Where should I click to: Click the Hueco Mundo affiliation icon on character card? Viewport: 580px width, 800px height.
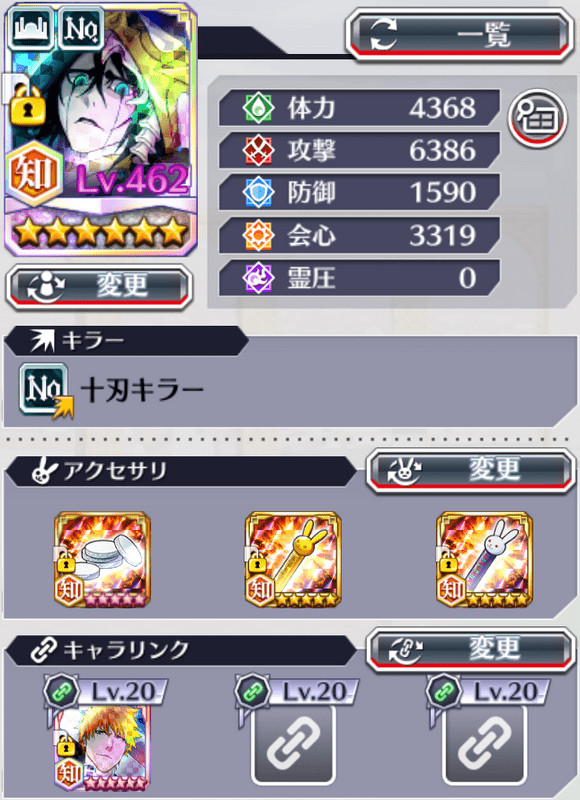coord(32,29)
